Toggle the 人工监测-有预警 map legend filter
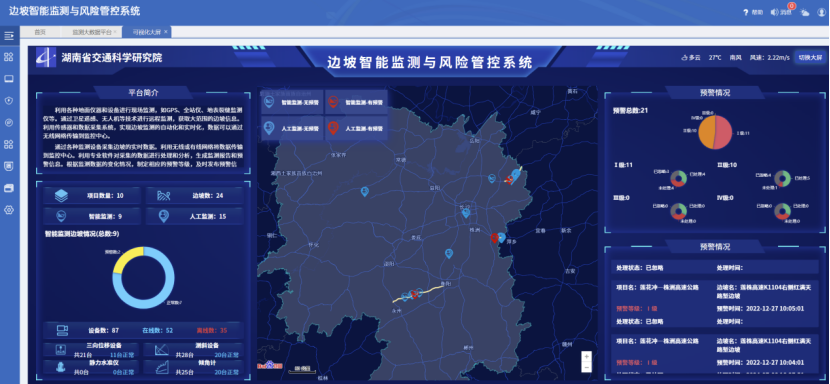The width and height of the screenshot is (830, 384). (356, 128)
